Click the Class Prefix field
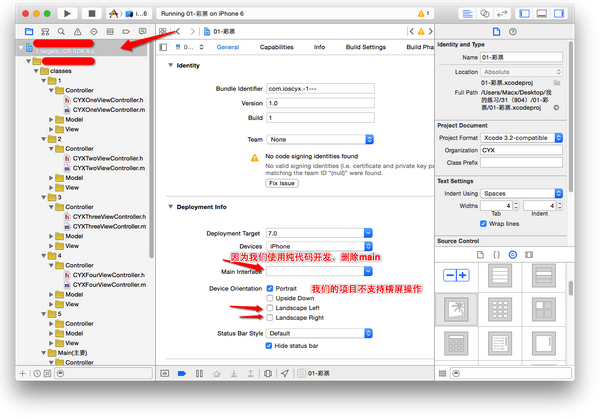The width and height of the screenshot is (602, 419). tap(521, 163)
